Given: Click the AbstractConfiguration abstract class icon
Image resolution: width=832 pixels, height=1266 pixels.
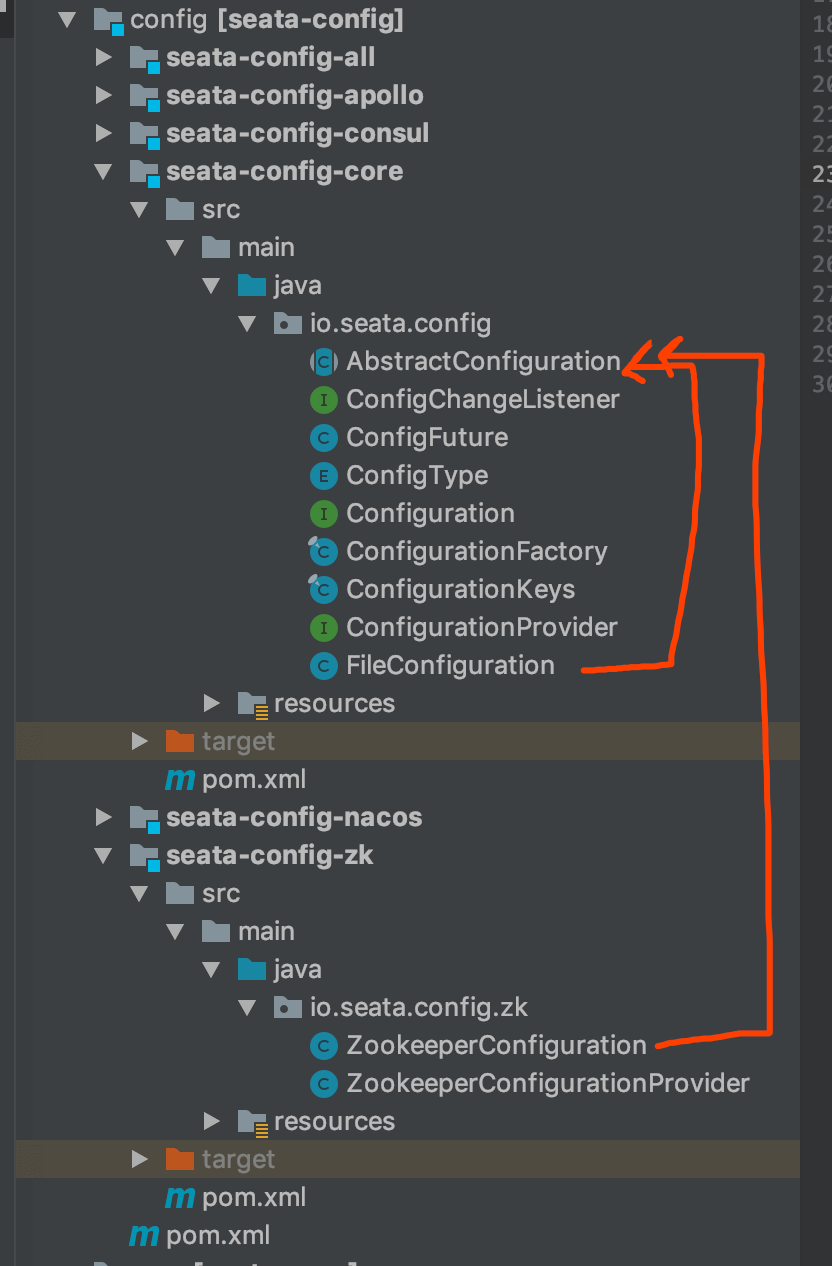Looking at the screenshot, I should pyautogui.click(x=322, y=362).
